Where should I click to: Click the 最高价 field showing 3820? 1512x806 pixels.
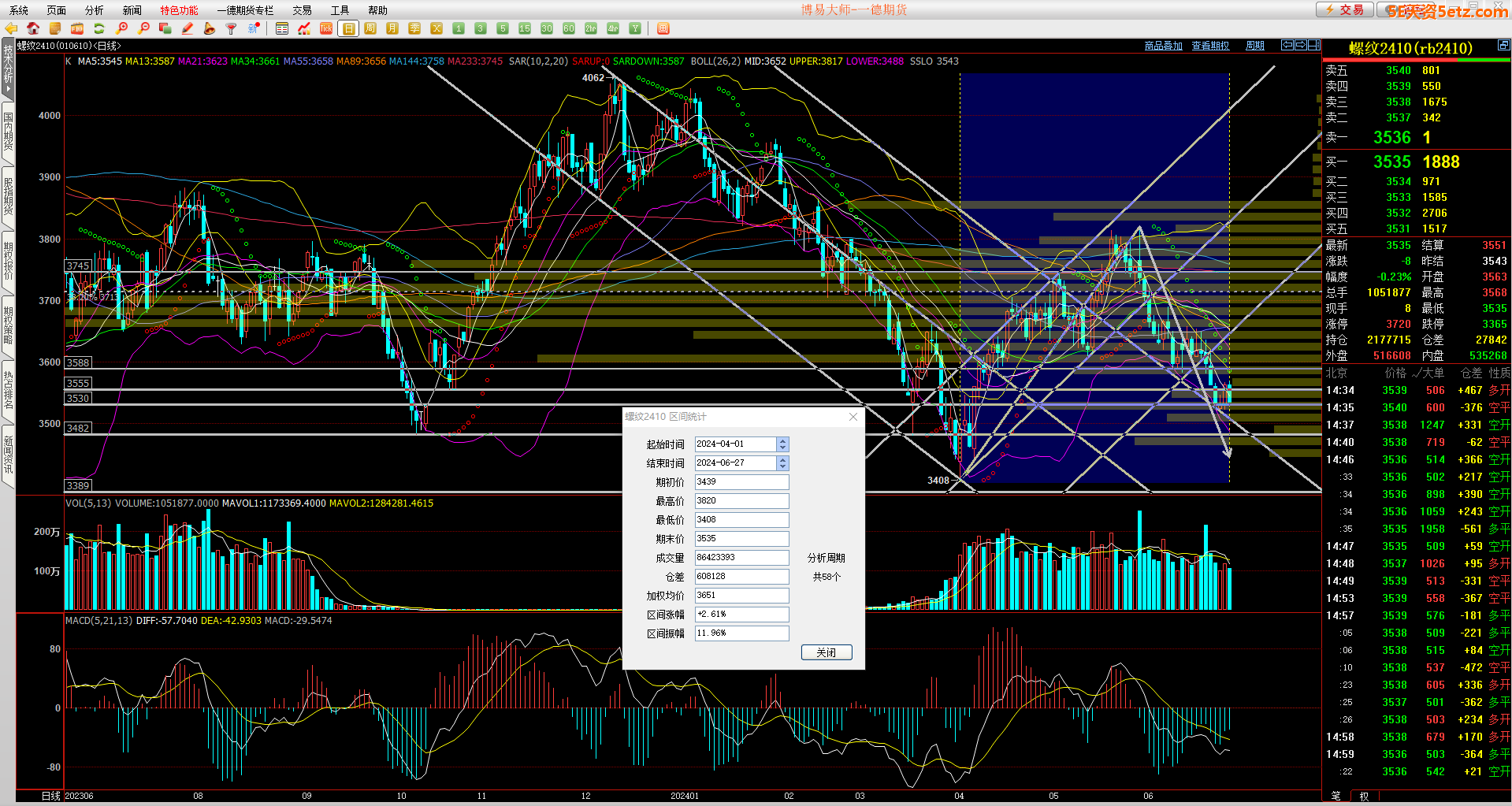[741, 501]
